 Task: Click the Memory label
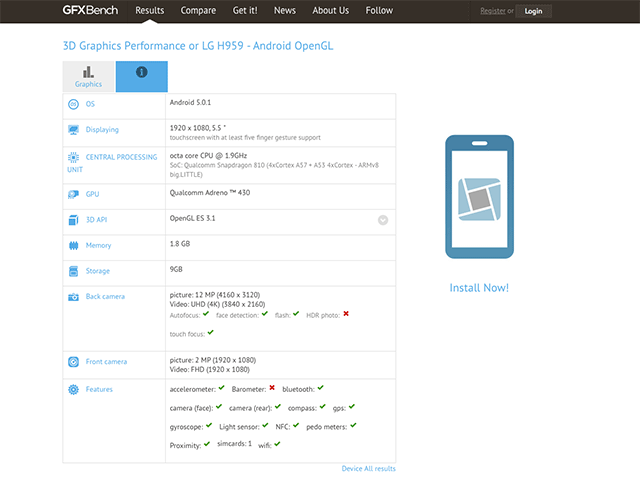coord(98,245)
